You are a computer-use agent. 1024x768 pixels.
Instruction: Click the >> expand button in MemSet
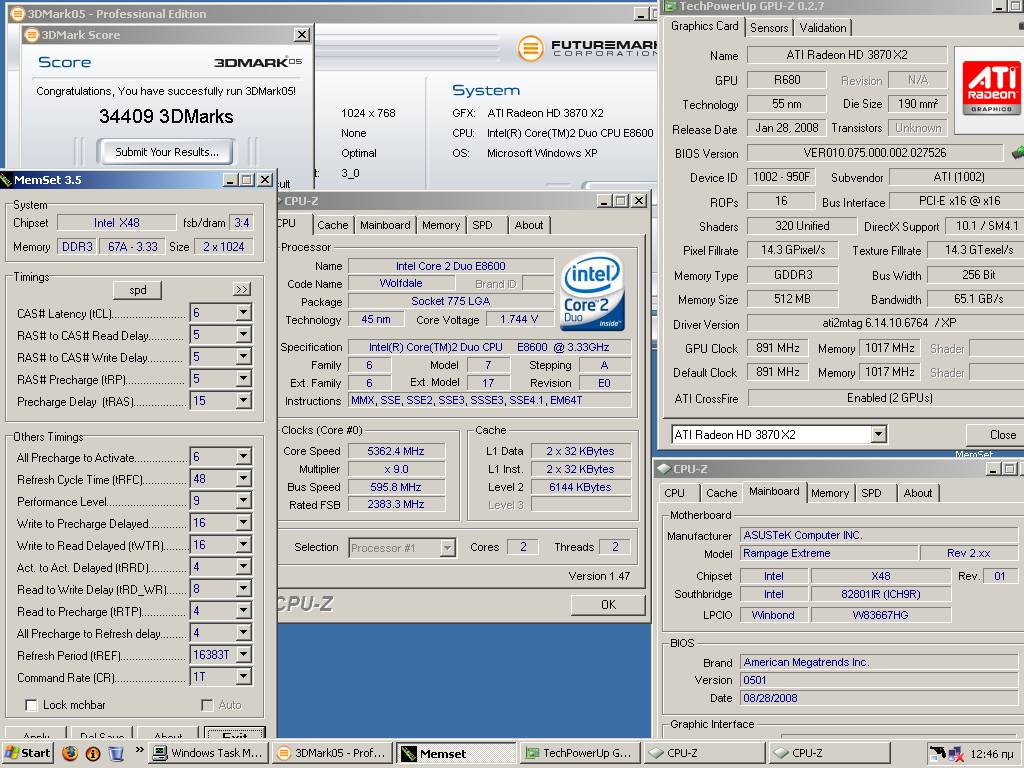coord(242,289)
